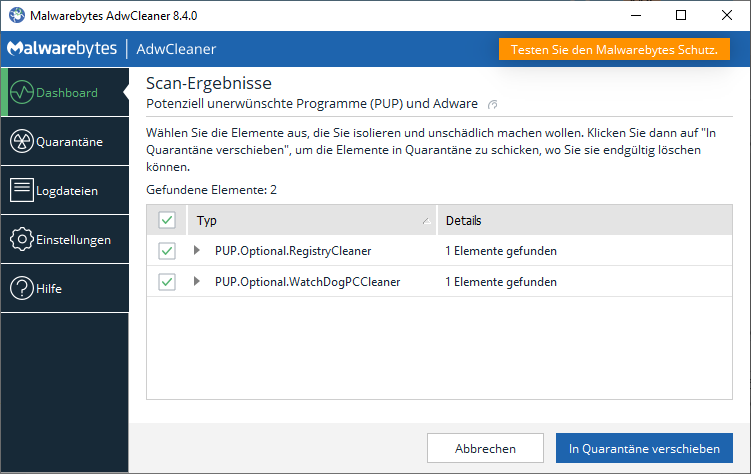Uncheck the PUP.Optional.RegistryCleaner checkbox
751x474 pixels.
pos(167,251)
